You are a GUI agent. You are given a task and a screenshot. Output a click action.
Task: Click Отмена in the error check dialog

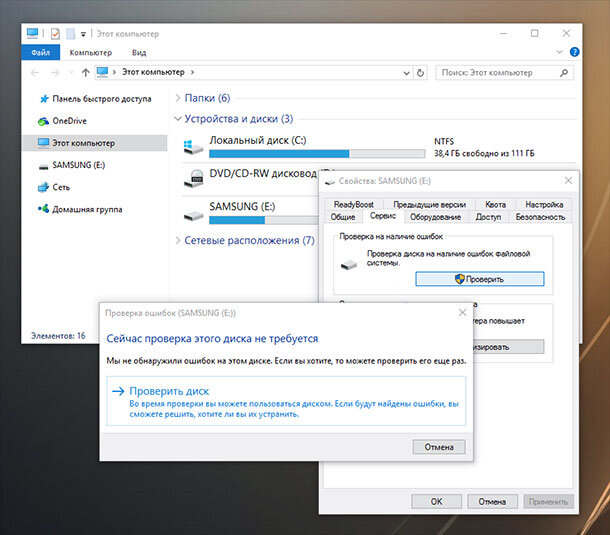point(439,447)
